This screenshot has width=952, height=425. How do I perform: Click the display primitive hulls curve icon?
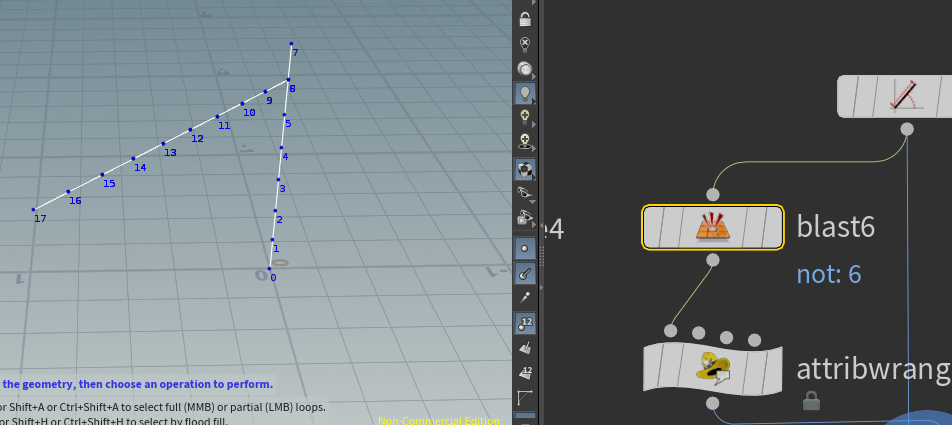[x=524, y=398]
